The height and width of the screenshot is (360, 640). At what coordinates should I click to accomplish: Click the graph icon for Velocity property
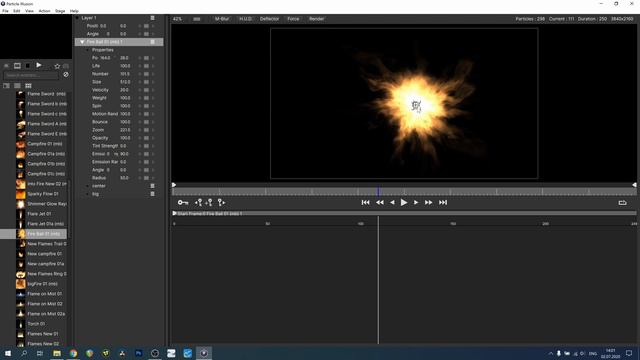146,90
